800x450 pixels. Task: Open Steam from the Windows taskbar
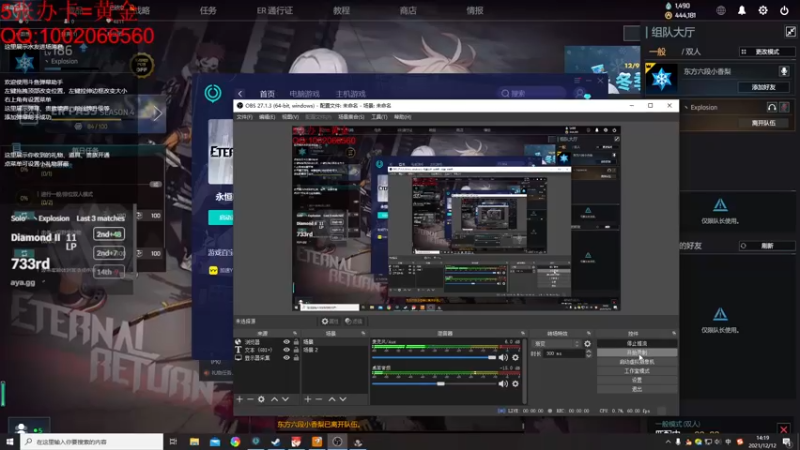(276, 442)
